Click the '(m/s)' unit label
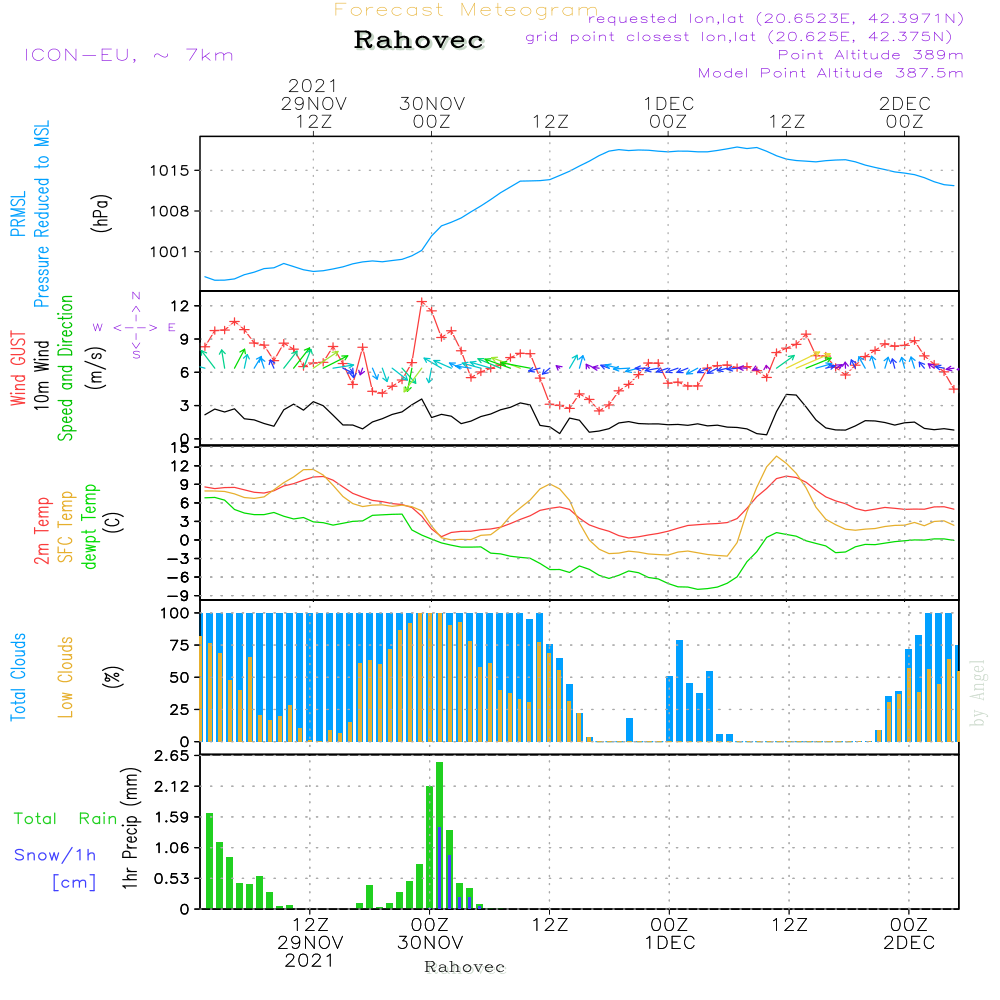Image resolution: width=1000 pixels, height=1000 pixels. [x=96, y=368]
